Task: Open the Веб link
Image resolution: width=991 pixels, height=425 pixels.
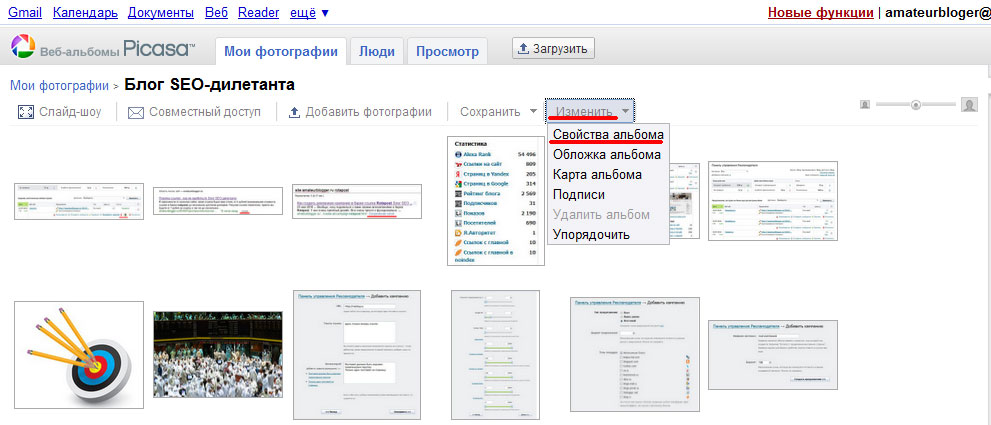Action: click(216, 12)
